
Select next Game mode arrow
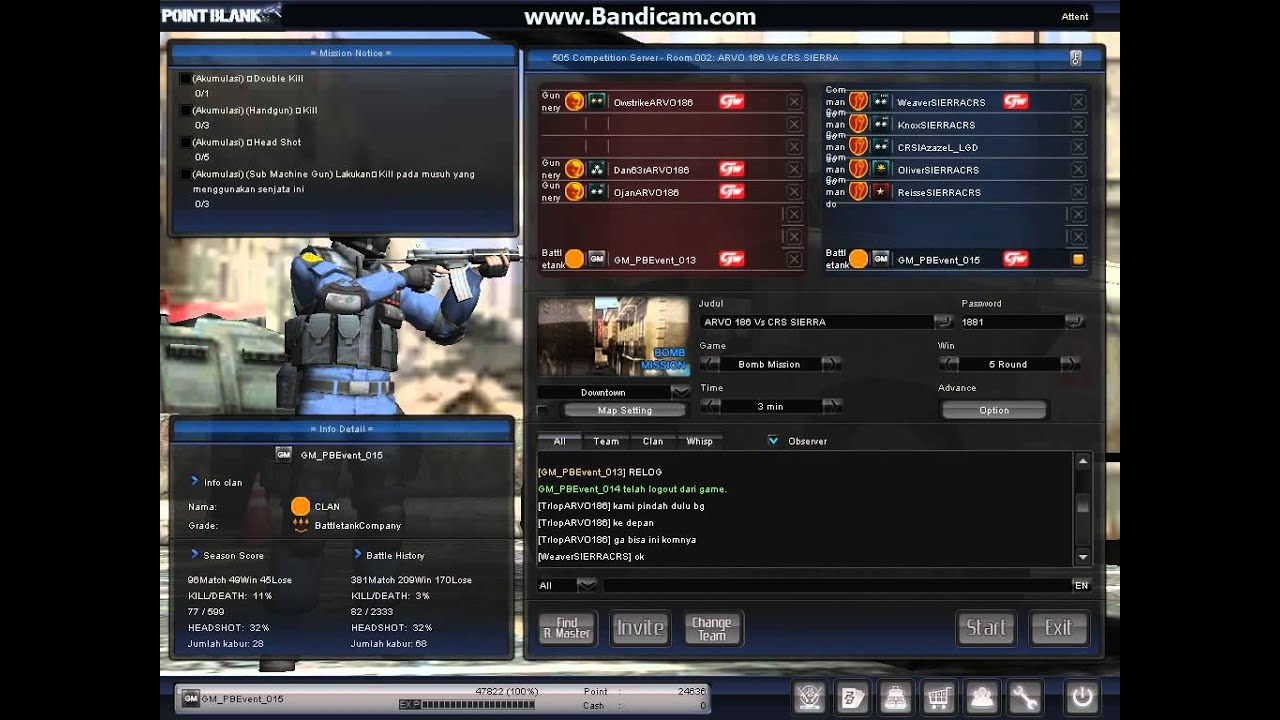point(831,364)
